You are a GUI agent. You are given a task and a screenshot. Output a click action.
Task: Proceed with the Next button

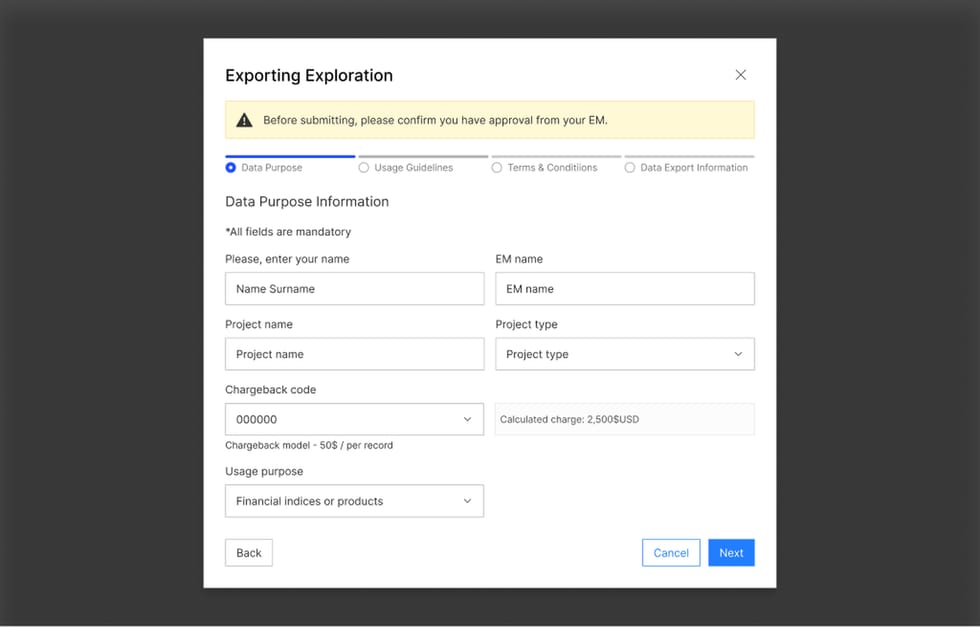pos(731,553)
